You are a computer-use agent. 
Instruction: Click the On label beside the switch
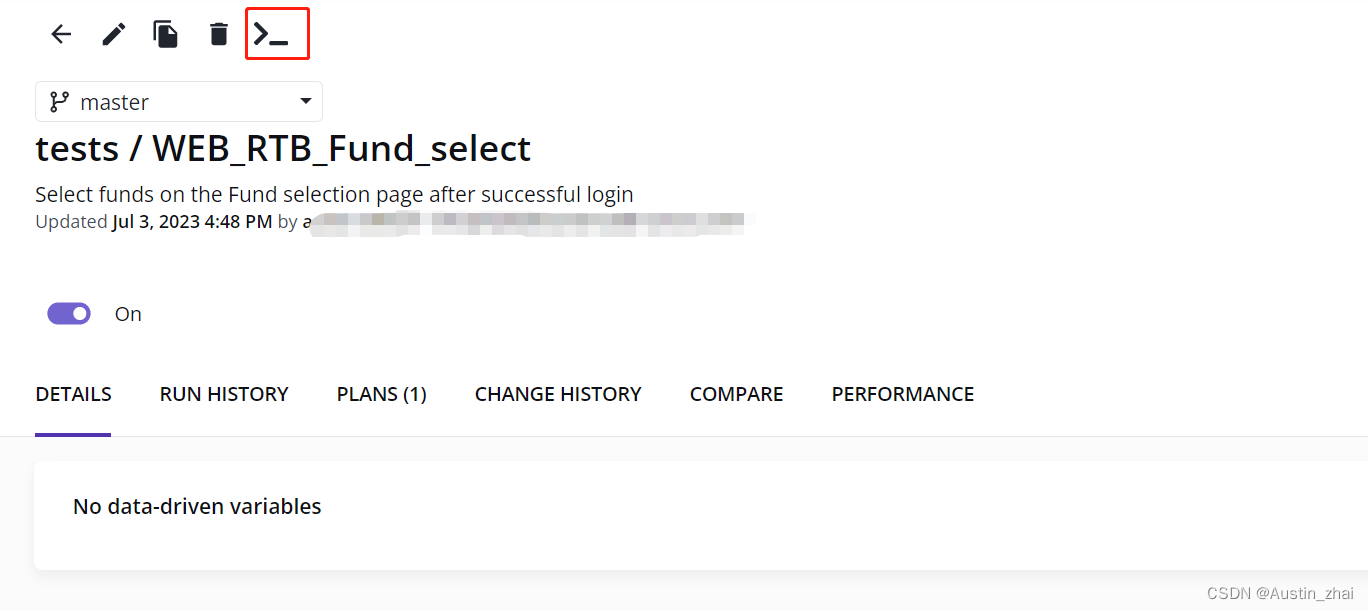[x=128, y=314]
